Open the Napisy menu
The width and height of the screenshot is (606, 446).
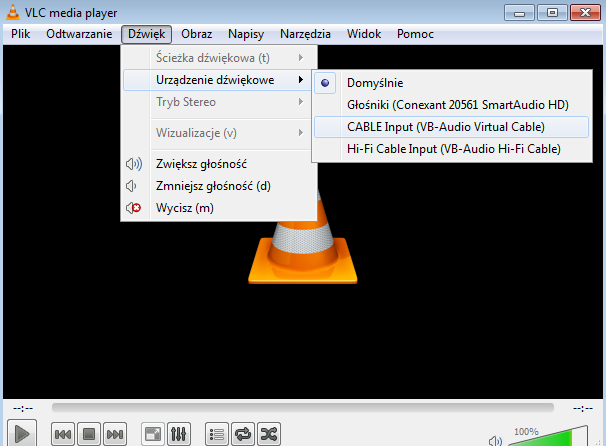[246, 34]
